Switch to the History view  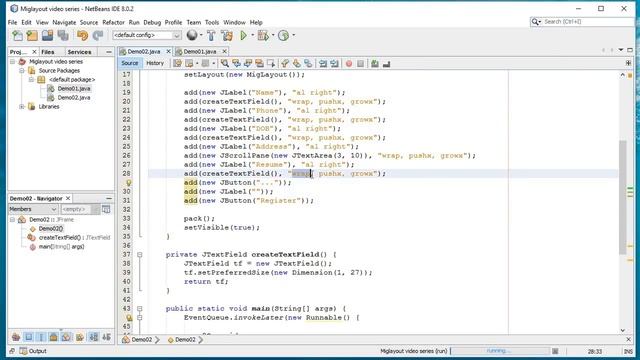155,63
